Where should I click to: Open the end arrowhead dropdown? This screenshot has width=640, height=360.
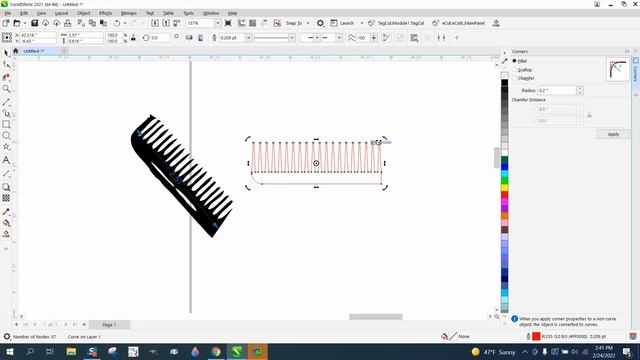(x=339, y=38)
